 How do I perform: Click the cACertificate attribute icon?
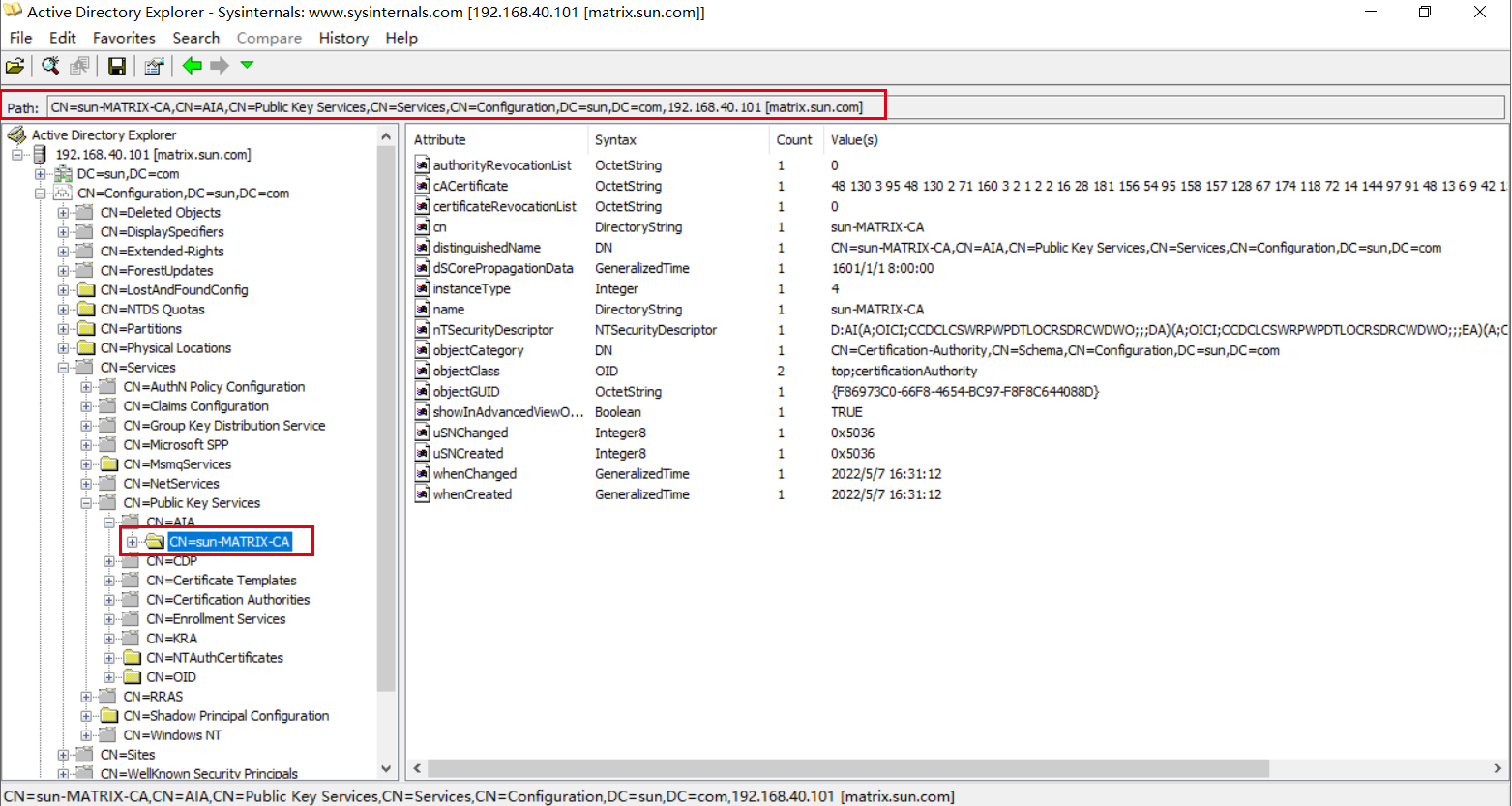click(x=422, y=186)
